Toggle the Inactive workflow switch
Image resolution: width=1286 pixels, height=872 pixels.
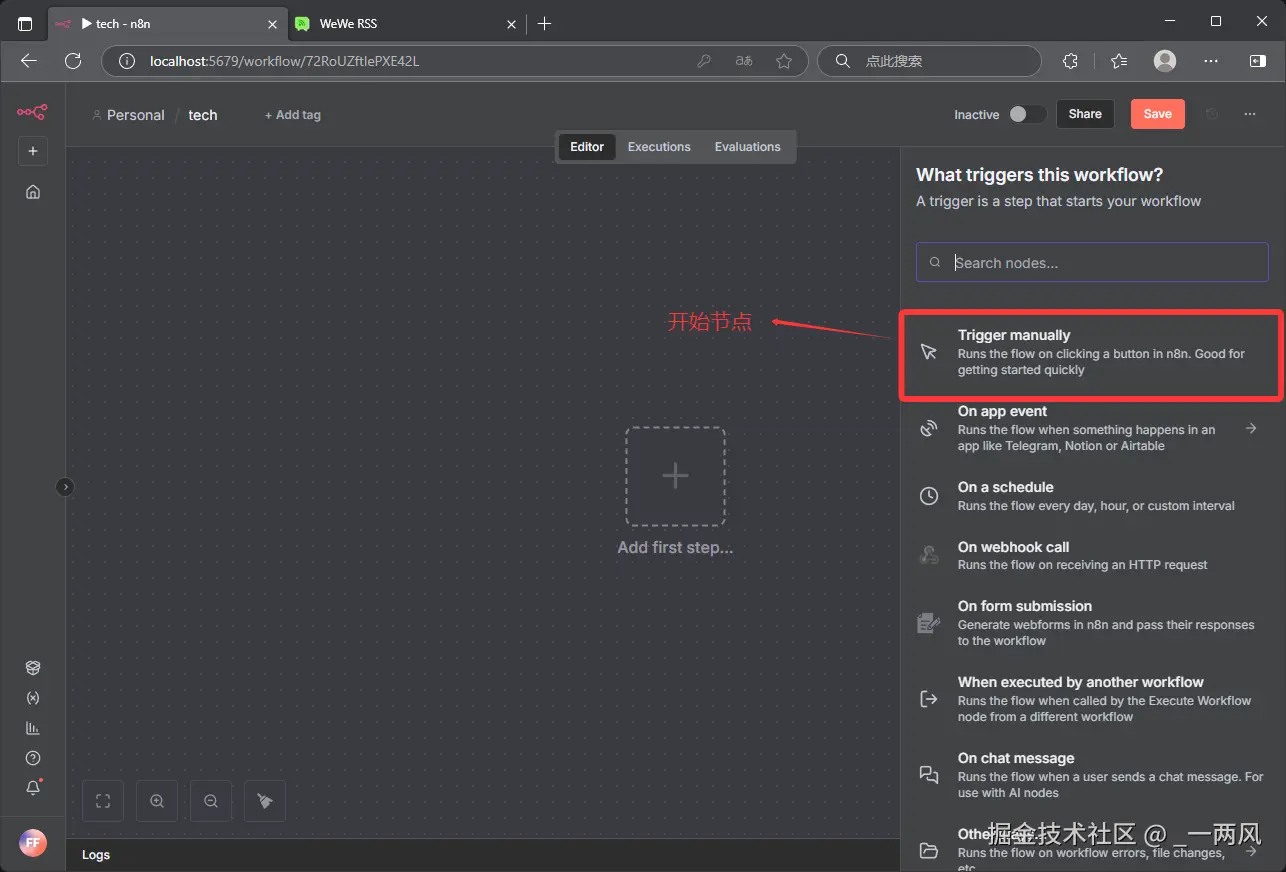(x=1027, y=114)
